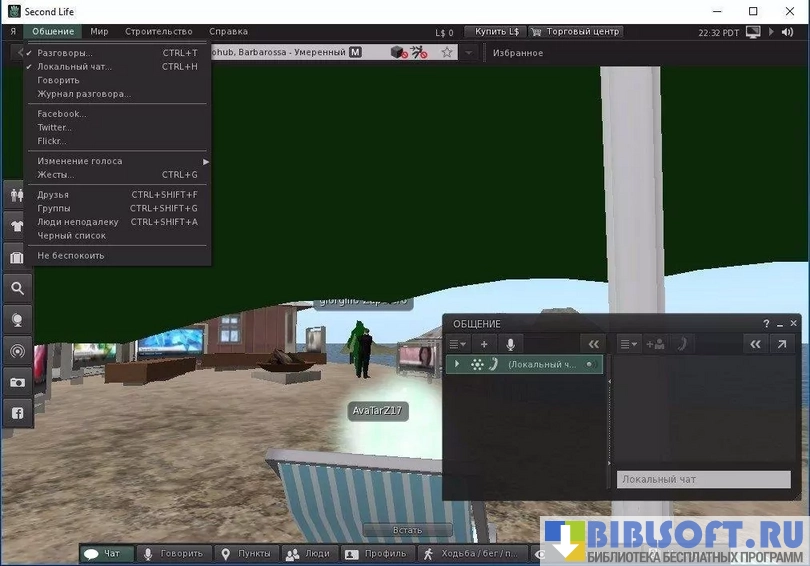Image resolution: width=810 pixels, height=566 pixels.
Task: Enable Не беспокоить mode
Action: point(70,256)
